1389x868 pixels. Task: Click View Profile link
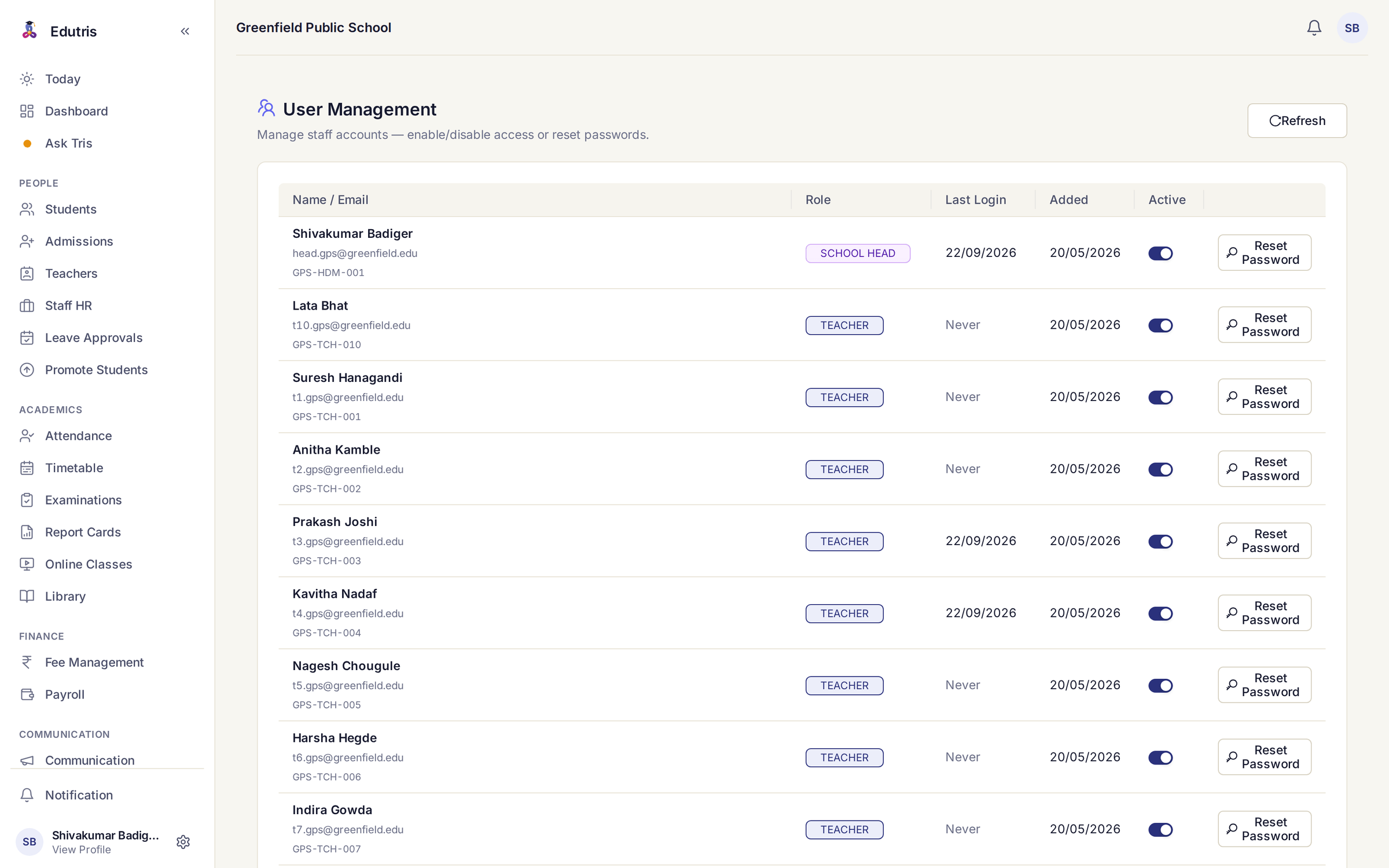click(x=82, y=849)
